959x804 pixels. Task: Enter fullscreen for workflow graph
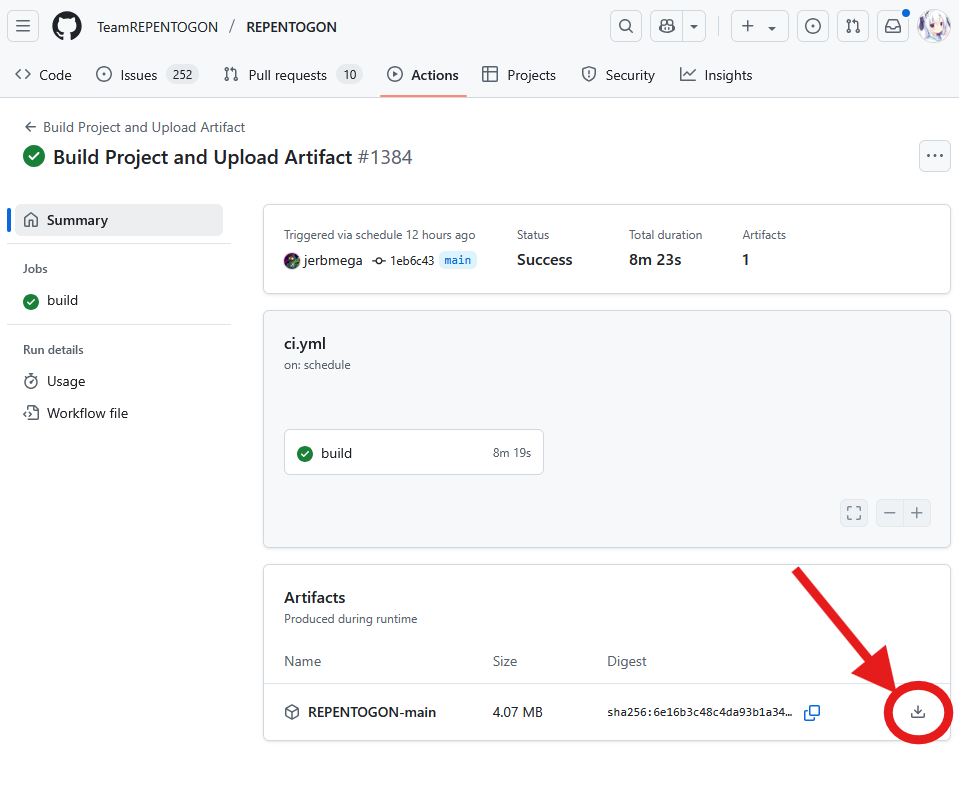tap(854, 513)
